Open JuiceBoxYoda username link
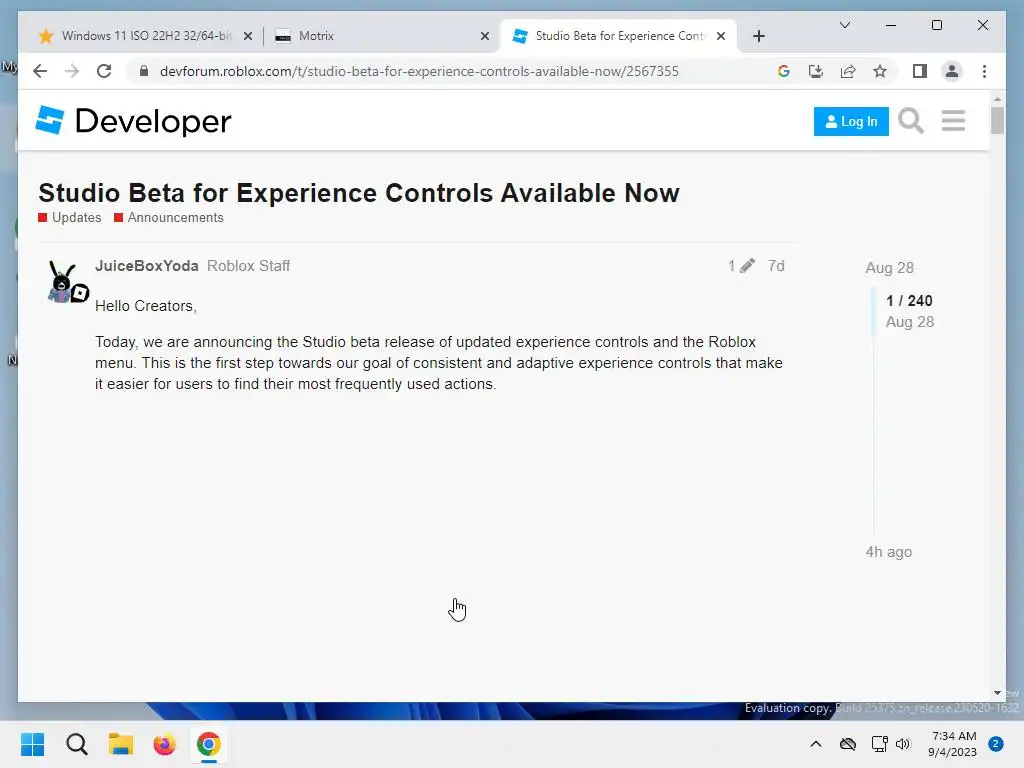 click(x=146, y=266)
